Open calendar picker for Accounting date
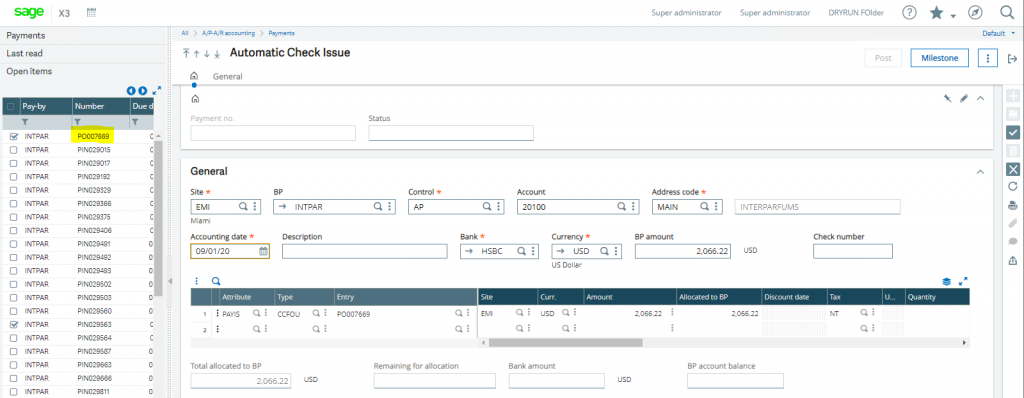The image size is (1024, 398). point(263,251)
